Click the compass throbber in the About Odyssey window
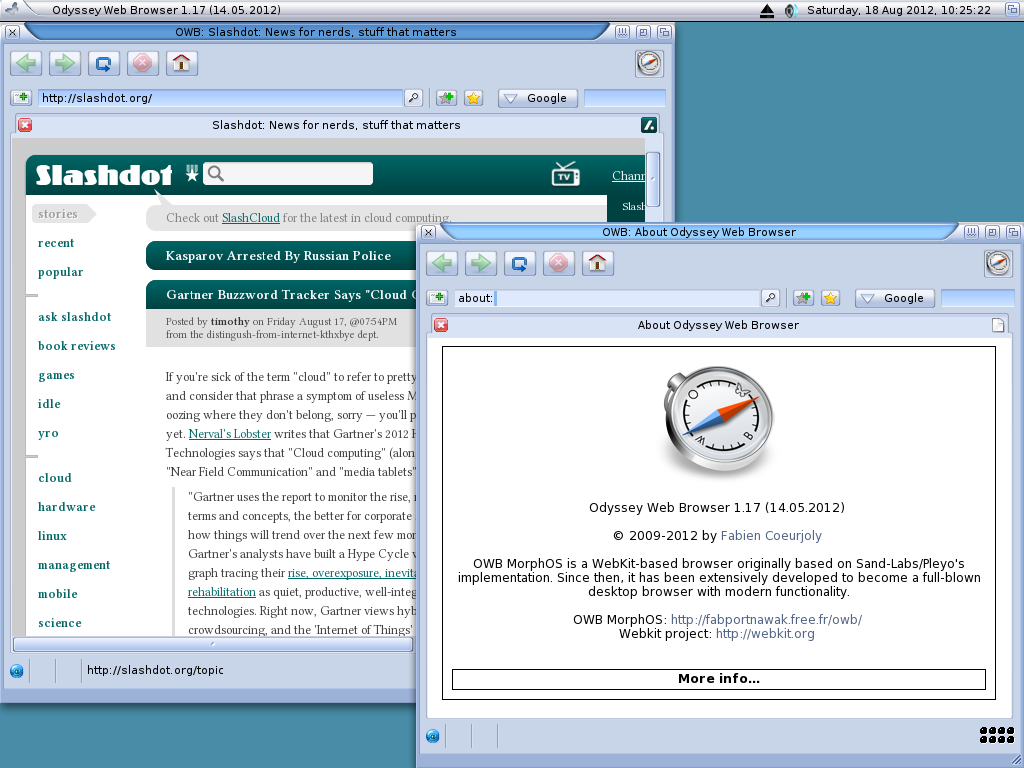 [x=998, y=263]
